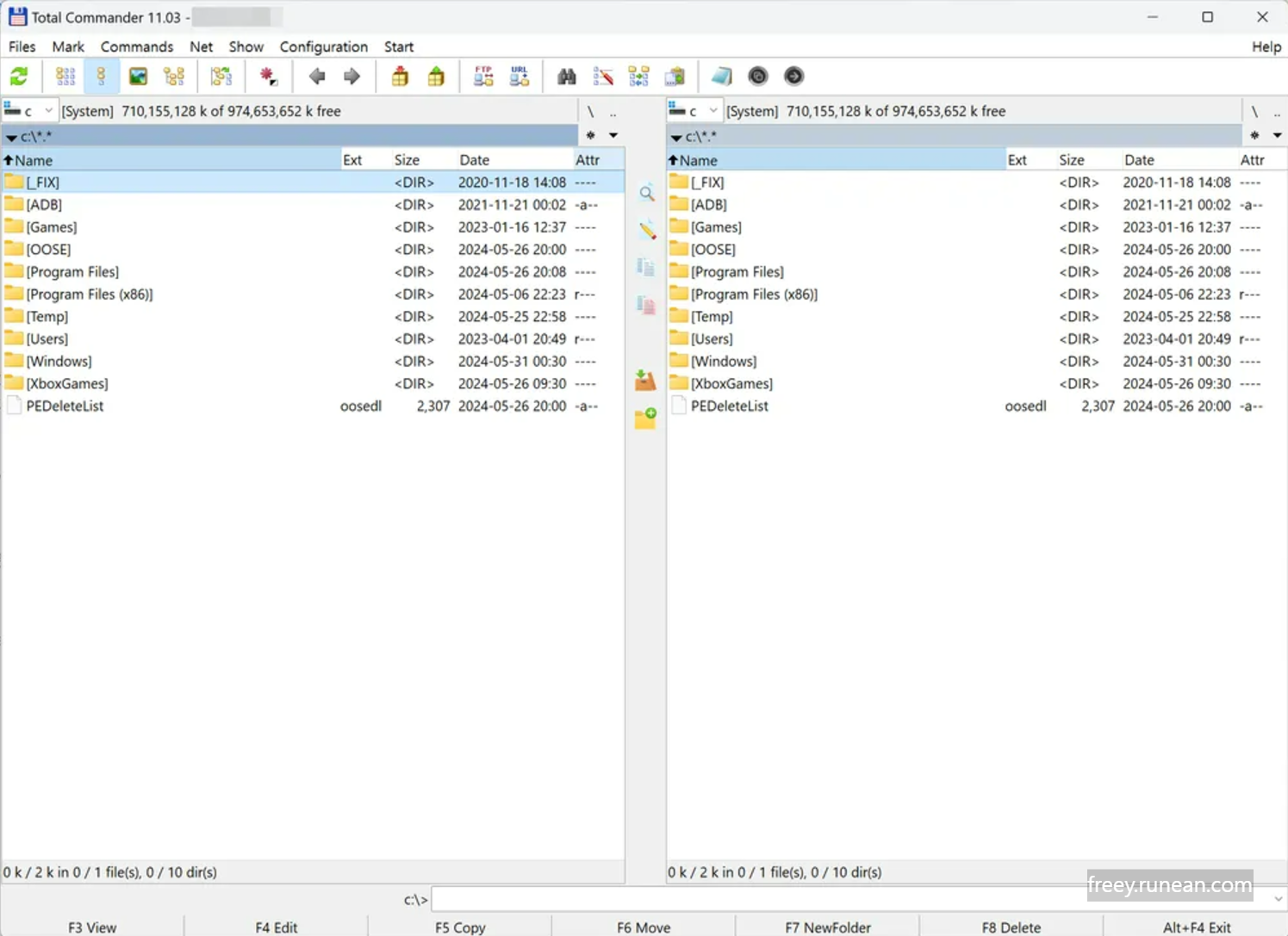
Task: Click the dark circular icon after Notepad
Action: click(x=758, y=77)
